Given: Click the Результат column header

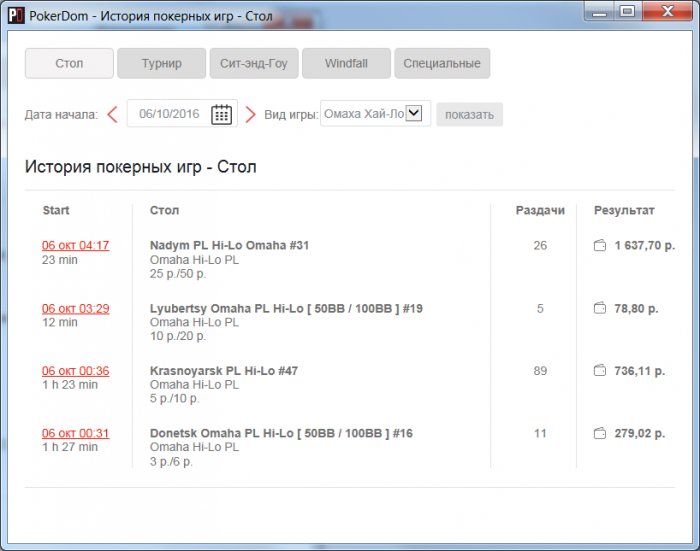Looking at the screenshot, I should click(624, 210).
